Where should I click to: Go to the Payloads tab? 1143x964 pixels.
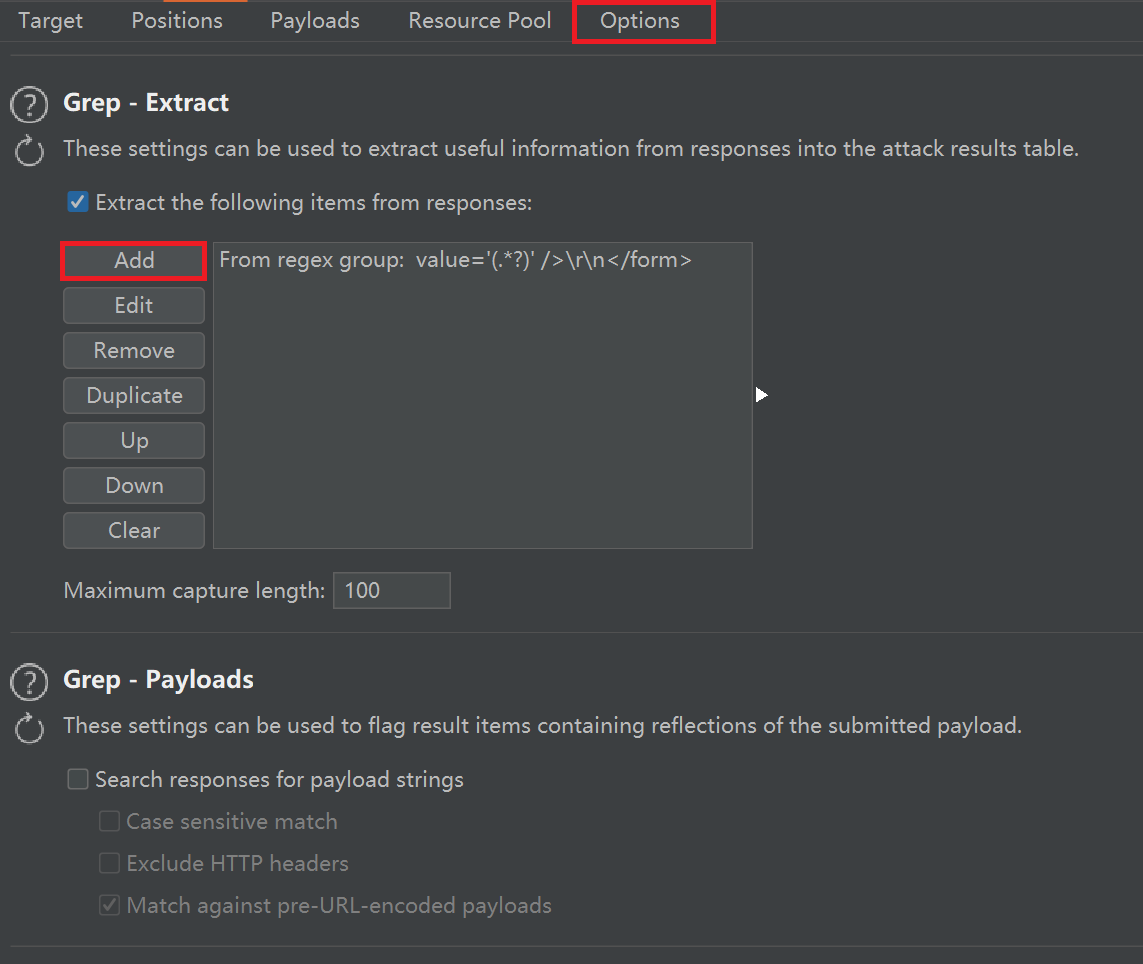coord(315,21)
